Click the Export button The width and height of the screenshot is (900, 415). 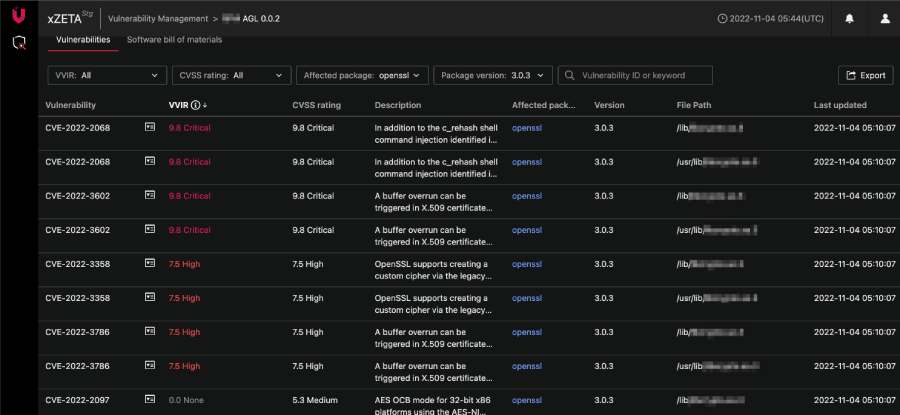coord(865,75)
